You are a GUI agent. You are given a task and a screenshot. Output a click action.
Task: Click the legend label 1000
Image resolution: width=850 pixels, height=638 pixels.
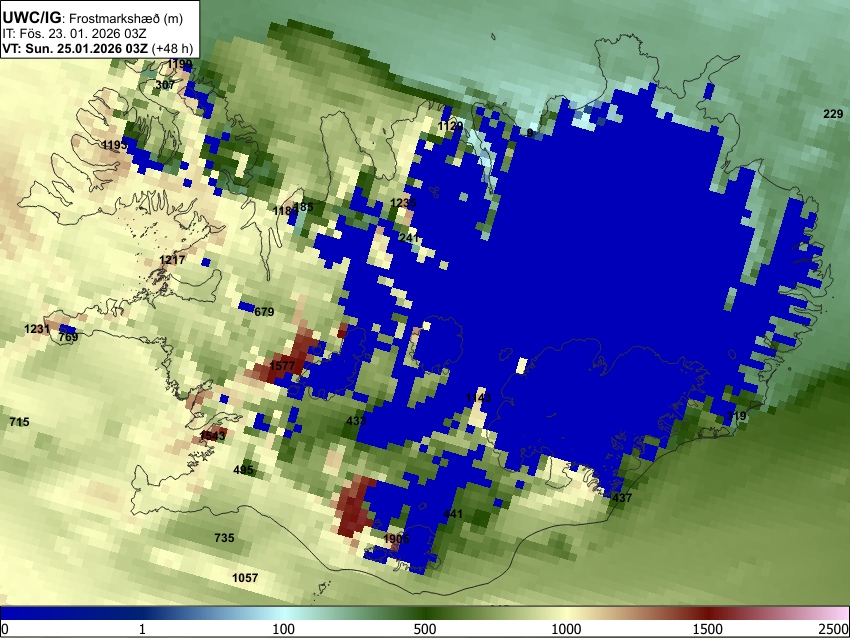point(566,629)
